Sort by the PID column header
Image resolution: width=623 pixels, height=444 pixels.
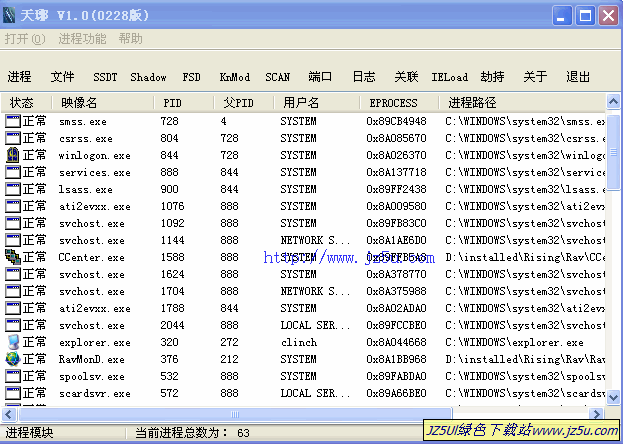tap(184, 103)
